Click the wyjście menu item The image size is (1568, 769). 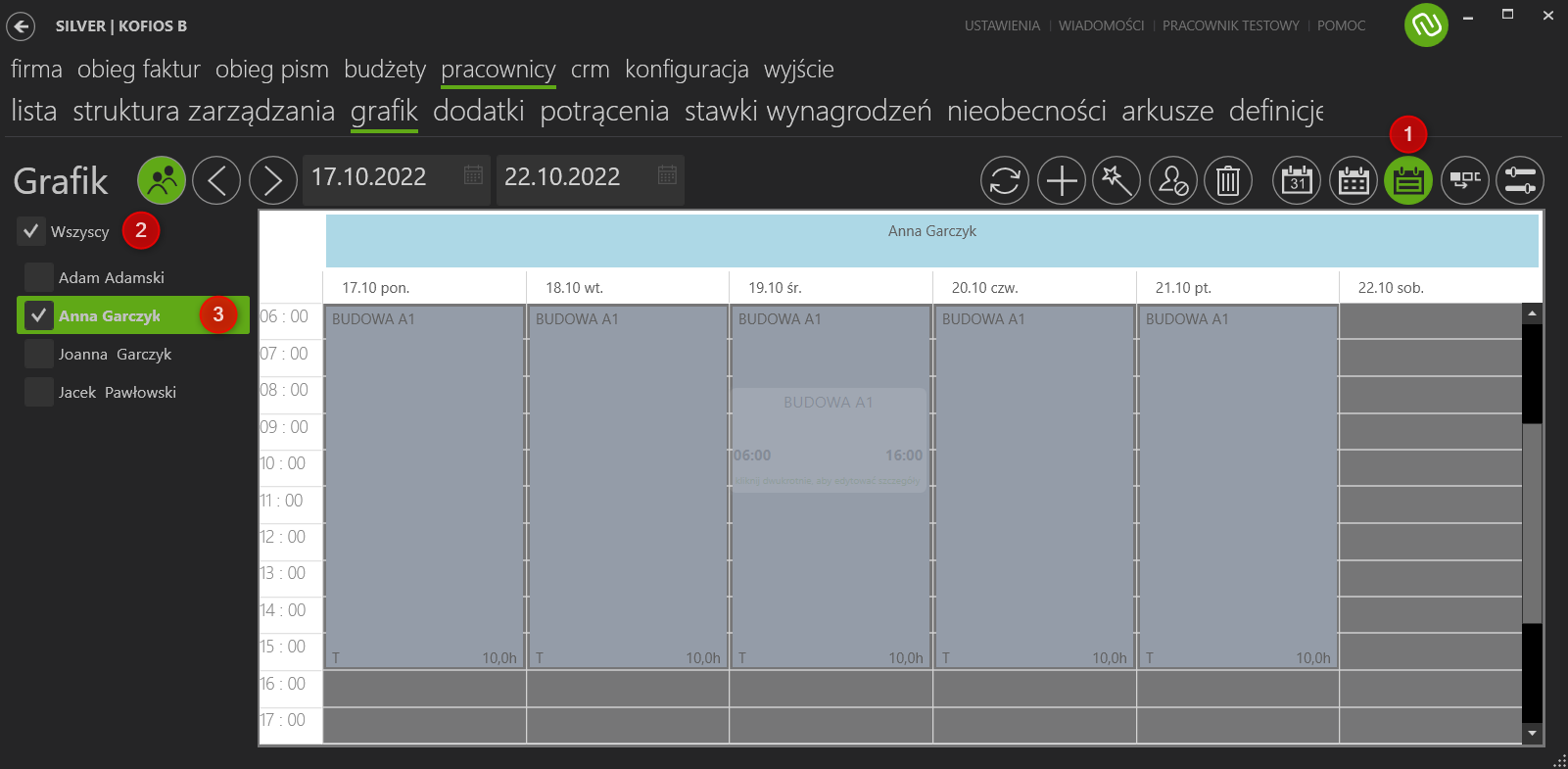[x=799, y=70]
